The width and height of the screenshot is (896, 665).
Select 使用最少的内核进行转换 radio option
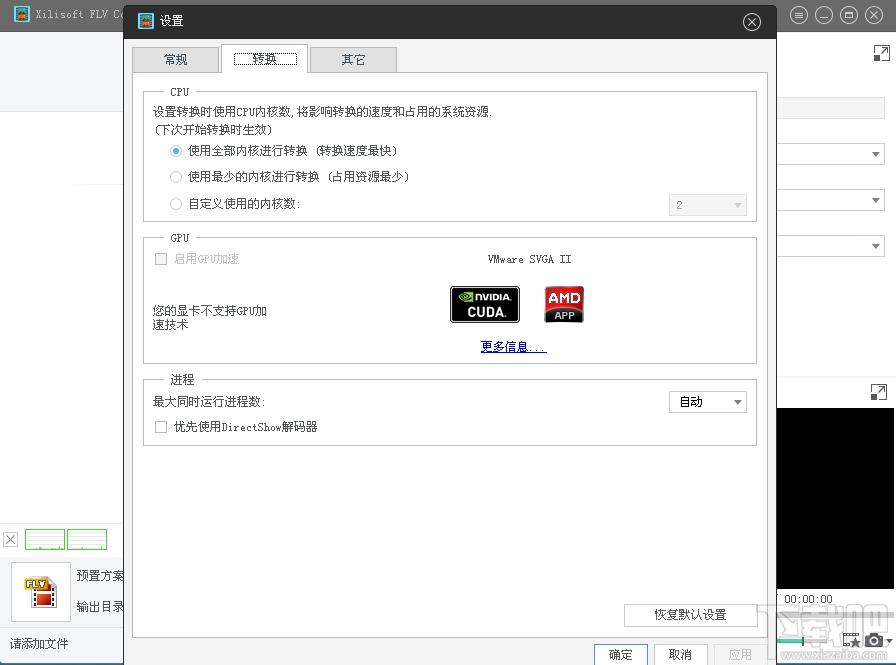point(176,177)
